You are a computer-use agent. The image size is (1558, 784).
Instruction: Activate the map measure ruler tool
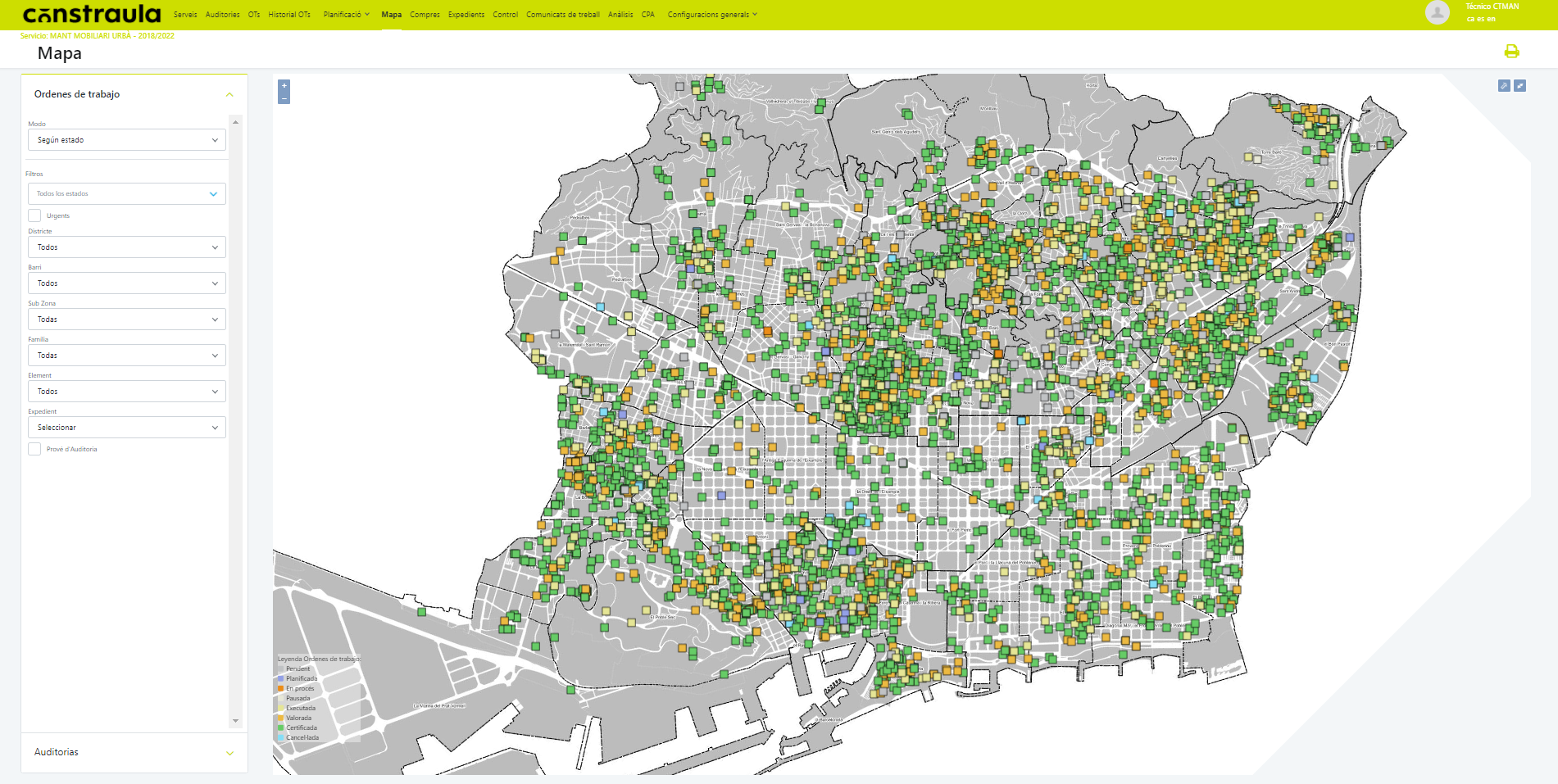point(1504,86)
